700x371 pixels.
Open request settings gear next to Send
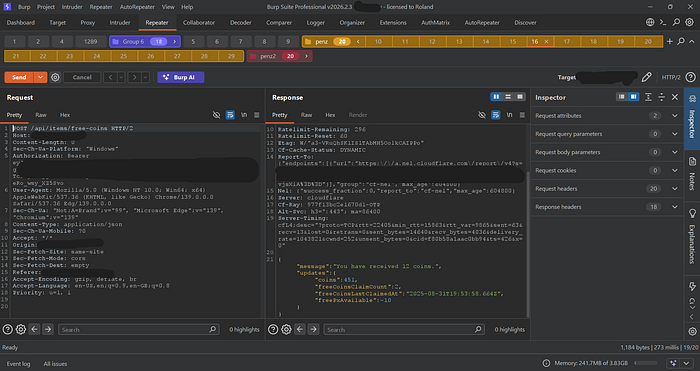coord(55,77)
